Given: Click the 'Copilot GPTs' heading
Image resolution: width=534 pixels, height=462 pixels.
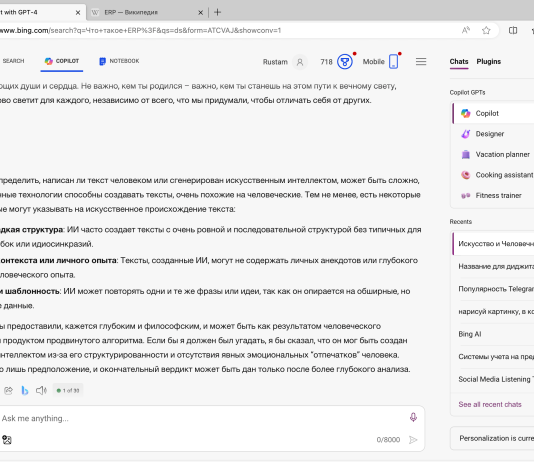Looking at the screenshot, I should tap(467, 93).
